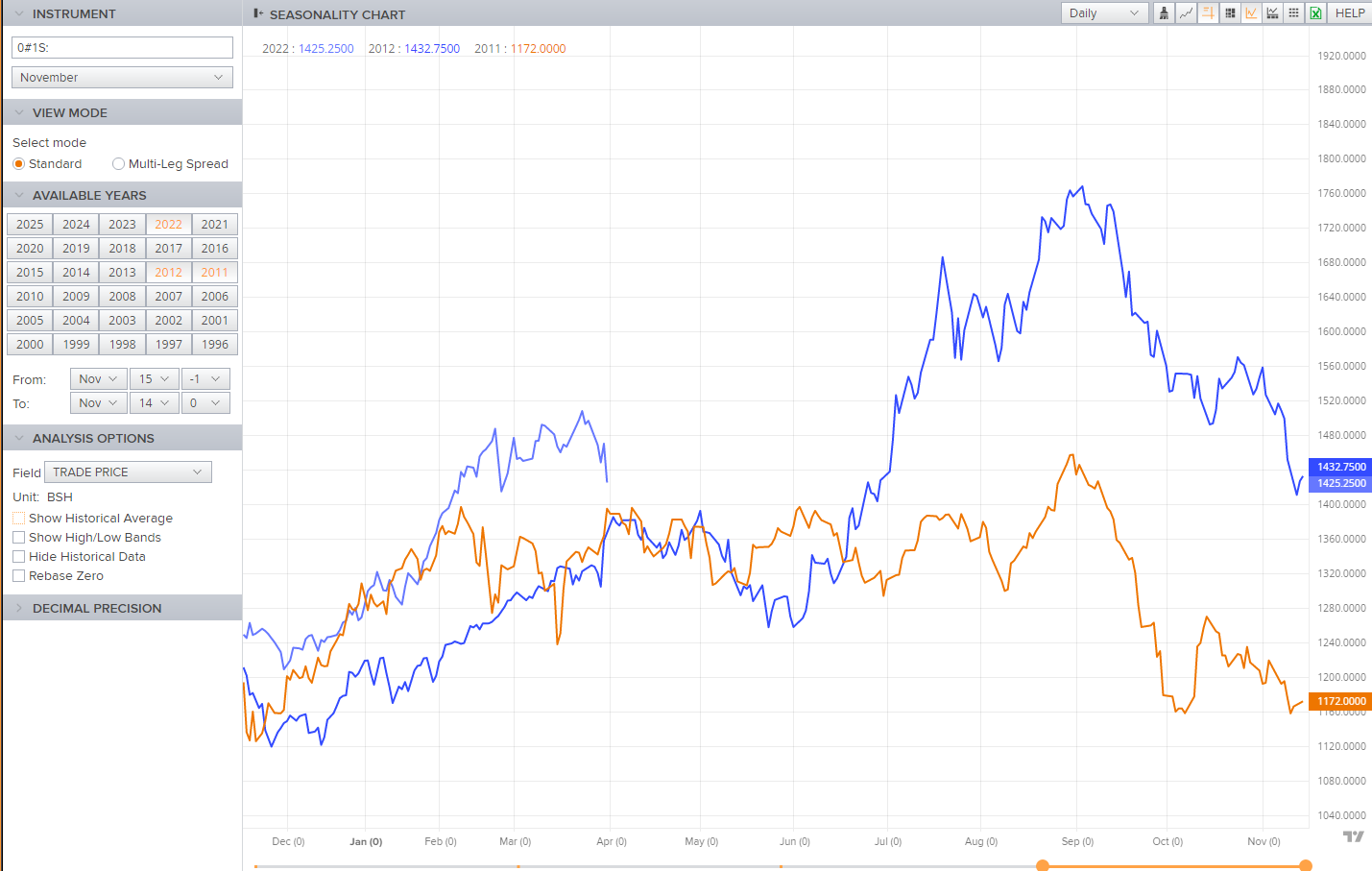Select year 2000
1372x871 pixels.
click(30, 344)
